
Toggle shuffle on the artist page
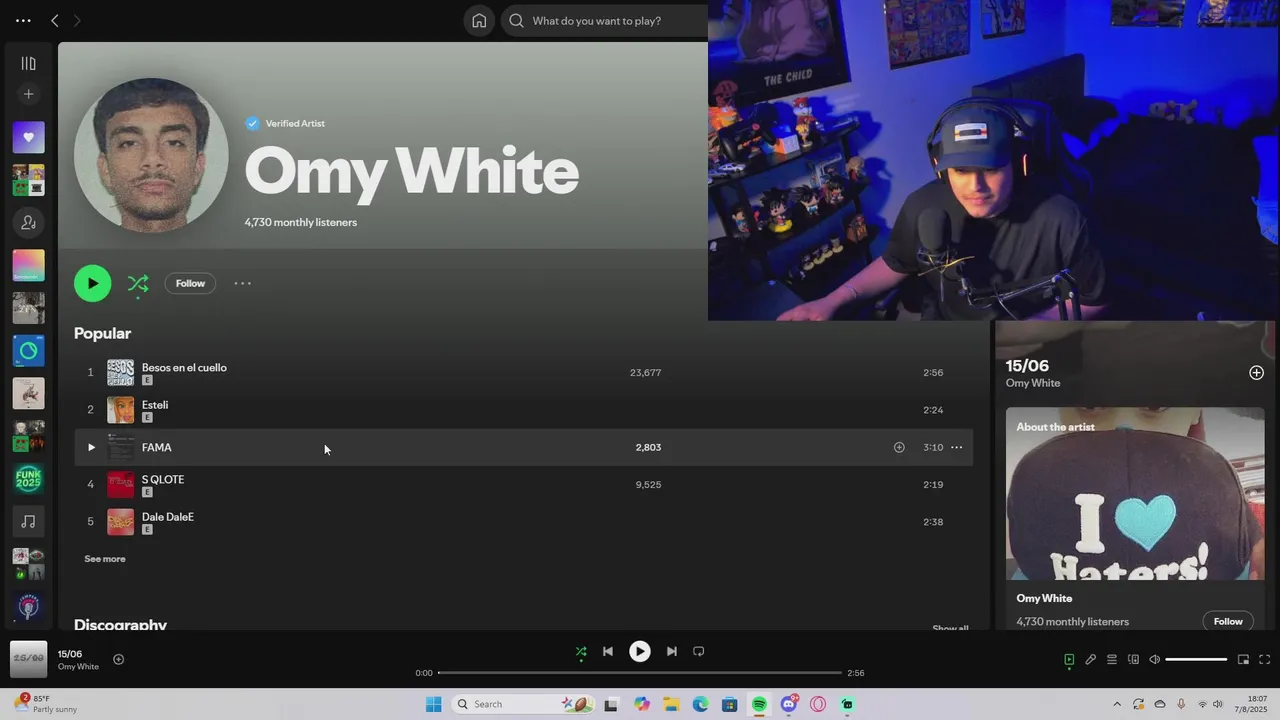coord(138,284)
